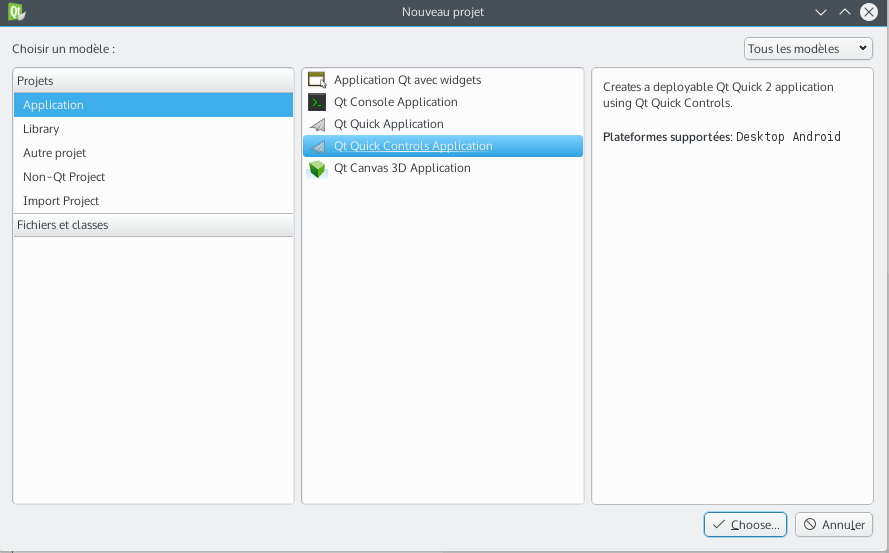Select the Application project category
This screenshot has width=889, height=553.
(x=153, y=105)
